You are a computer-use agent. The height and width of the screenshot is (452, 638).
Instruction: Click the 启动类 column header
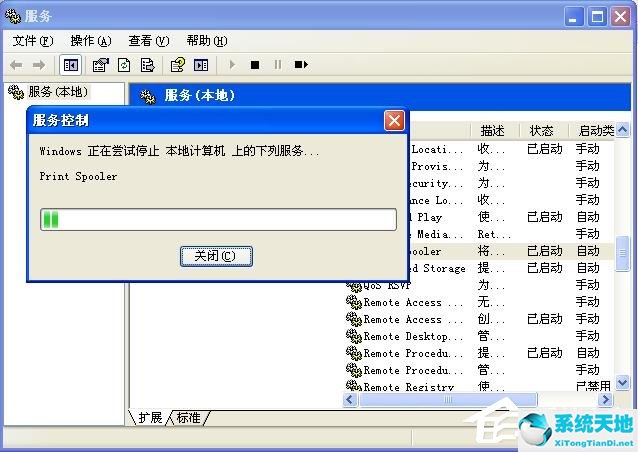[x=593, y=131]
